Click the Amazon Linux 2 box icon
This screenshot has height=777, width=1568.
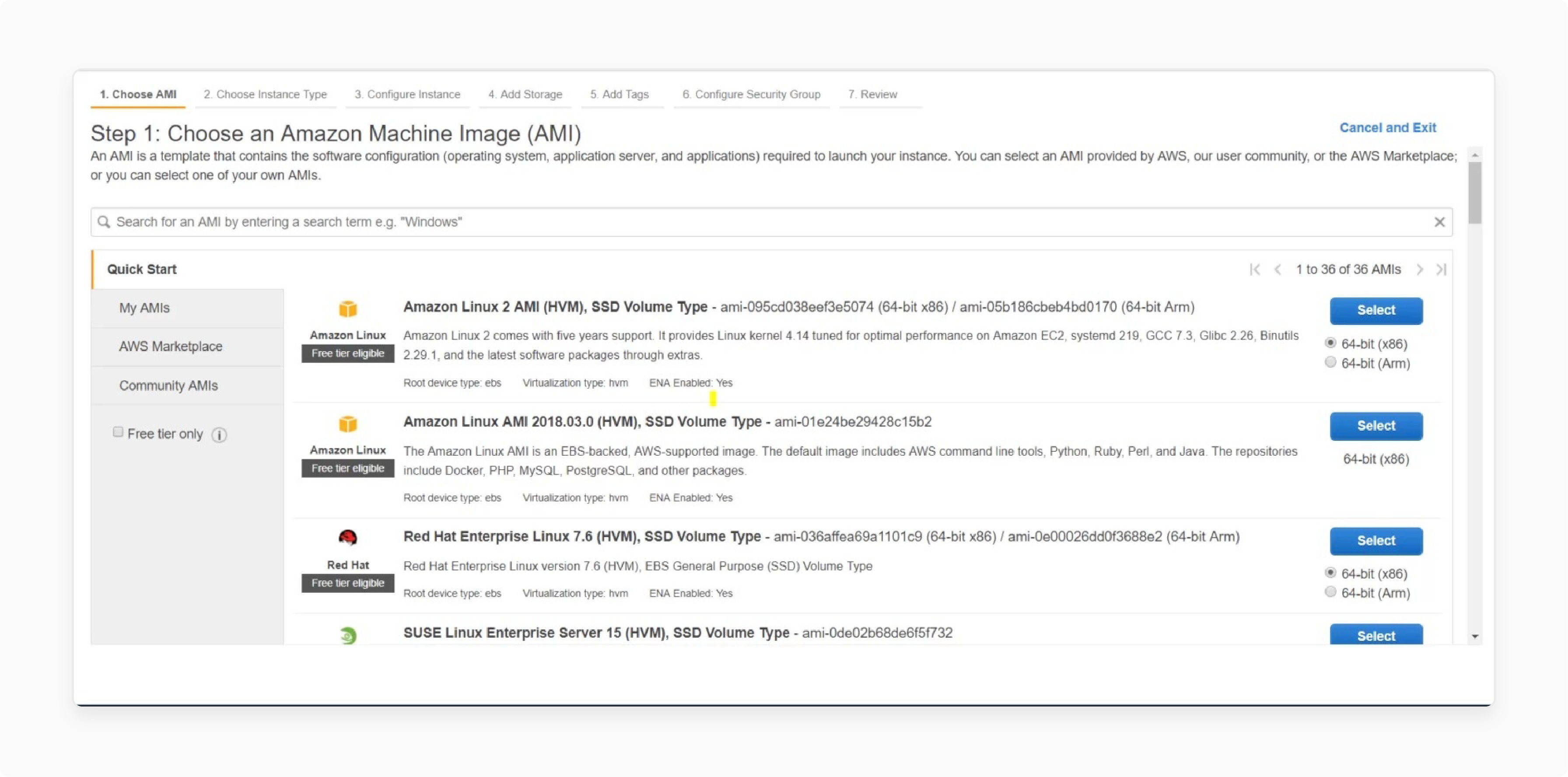coord(347,309)
